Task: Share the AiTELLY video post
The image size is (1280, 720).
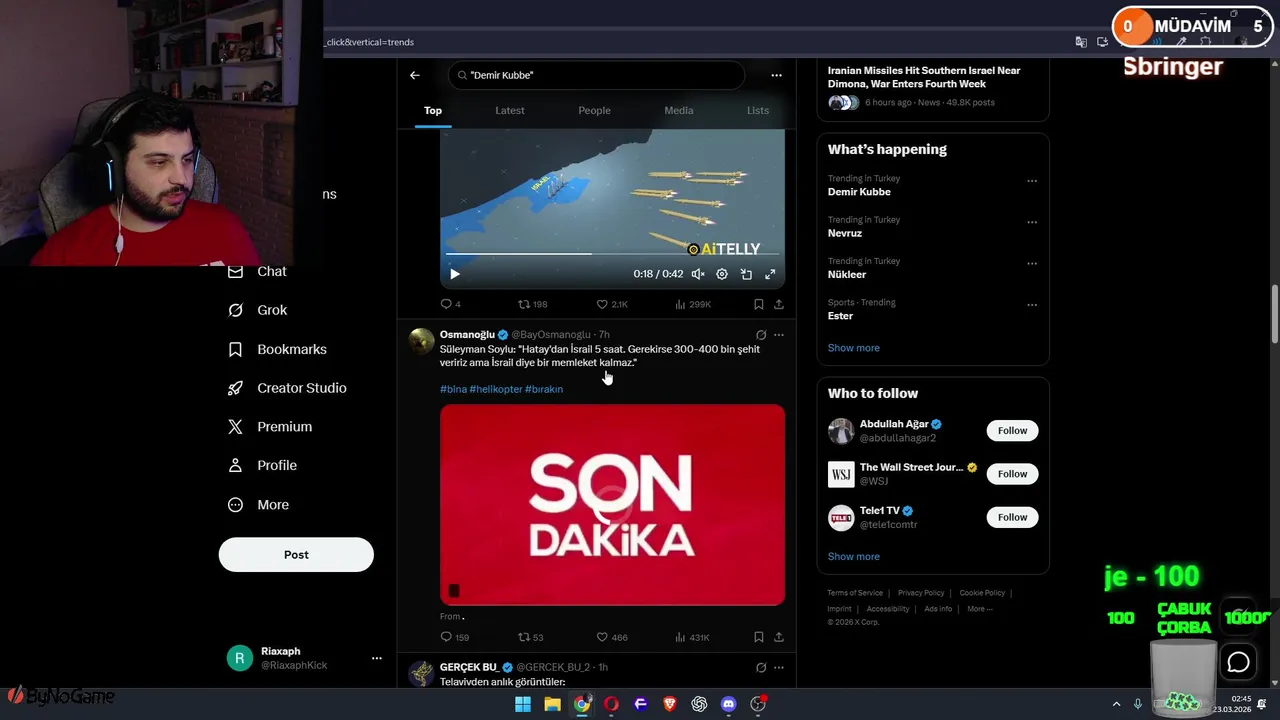Action: coord(779,304)
